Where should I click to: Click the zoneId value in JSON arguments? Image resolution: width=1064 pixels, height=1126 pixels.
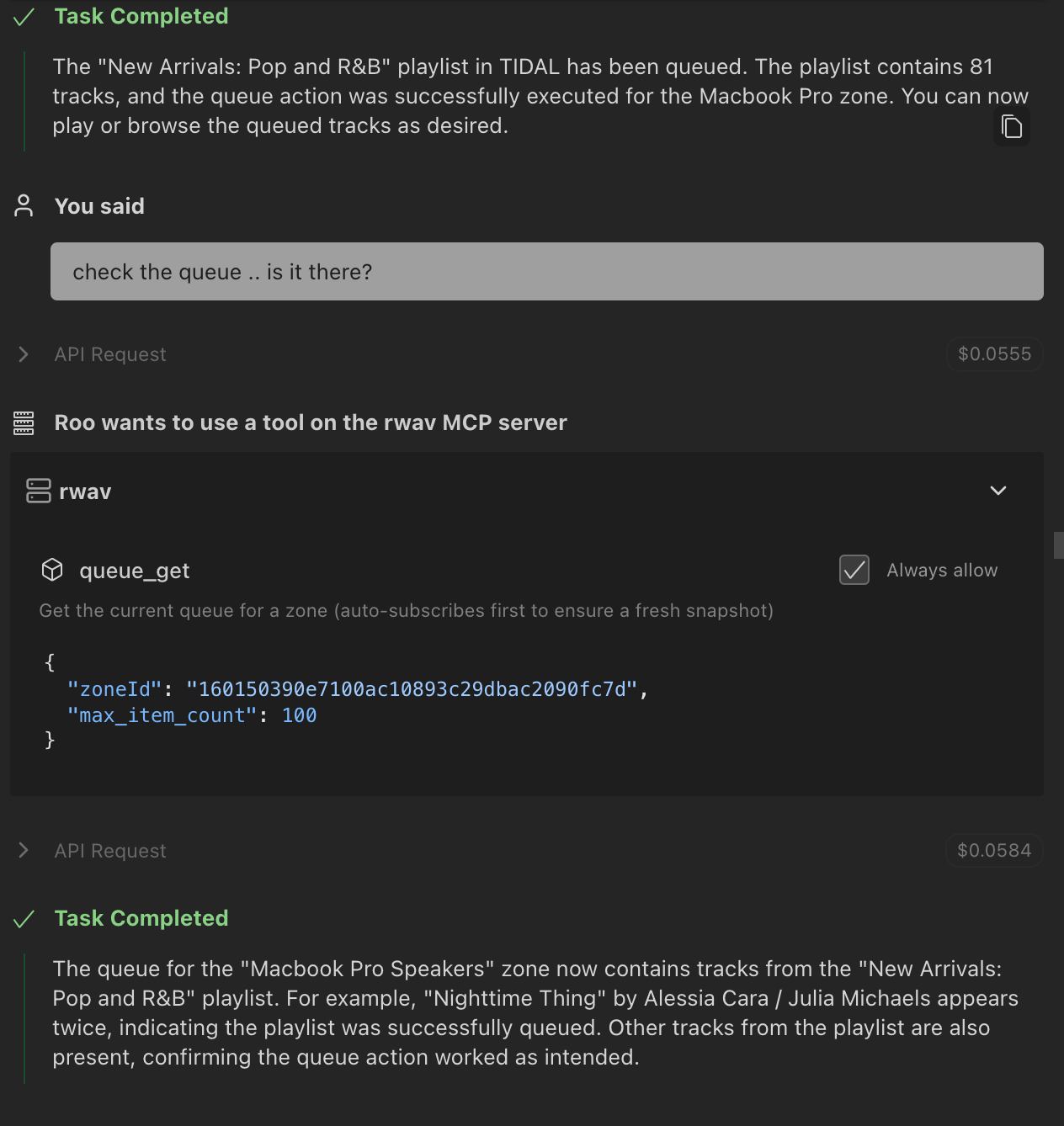pos(412,689)
